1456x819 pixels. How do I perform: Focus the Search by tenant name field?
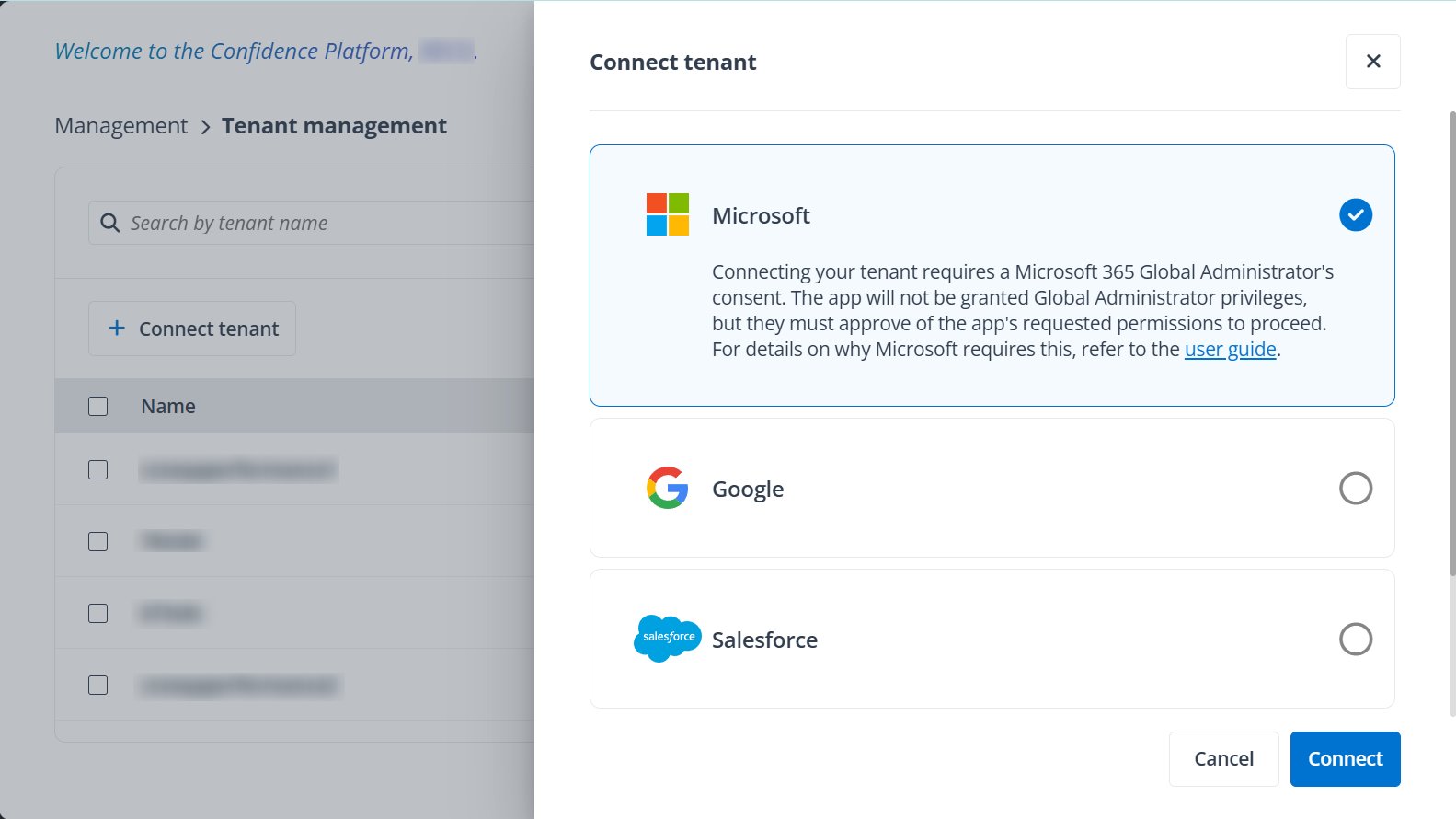(x=313, y=223)
